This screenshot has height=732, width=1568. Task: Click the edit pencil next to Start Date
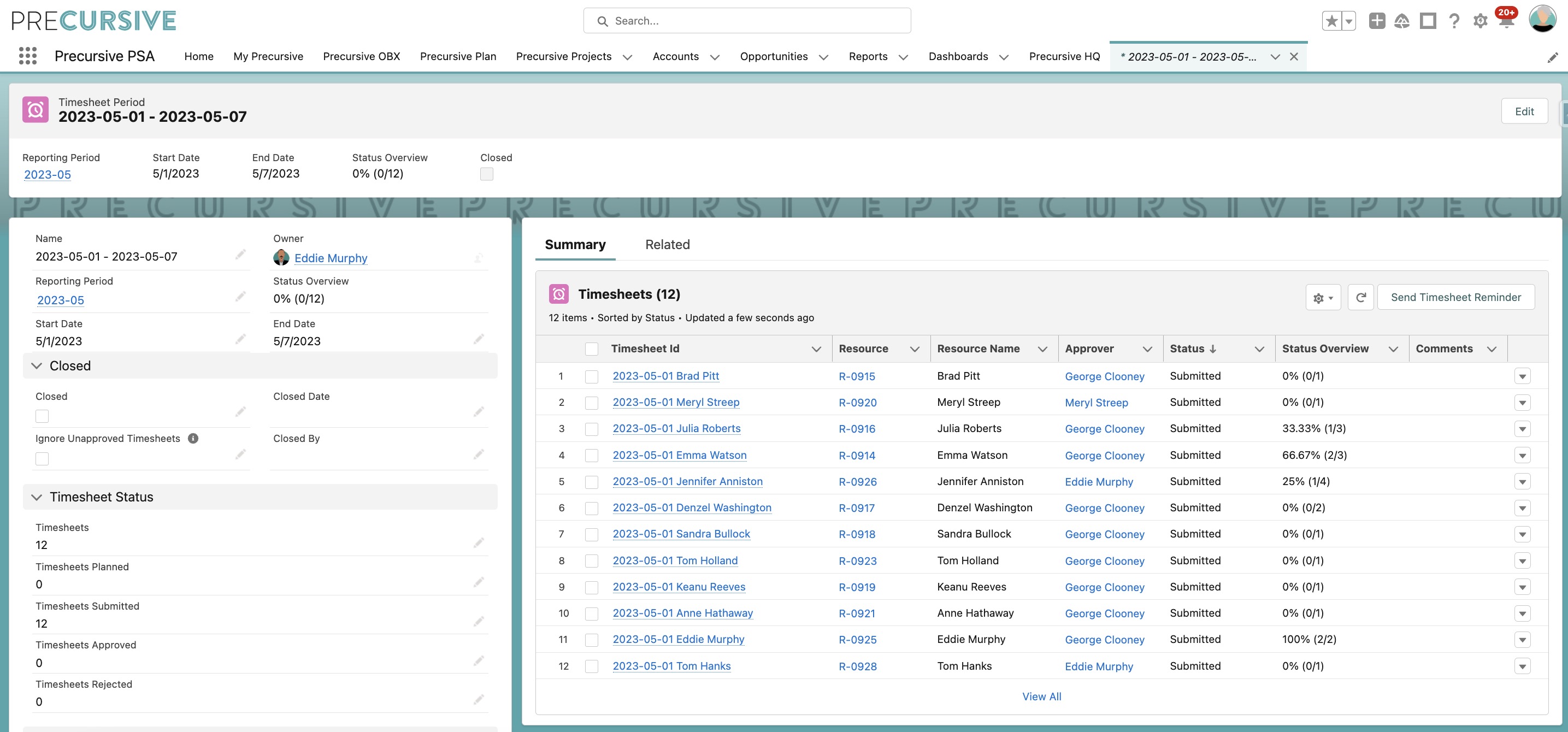pos(240,339)
